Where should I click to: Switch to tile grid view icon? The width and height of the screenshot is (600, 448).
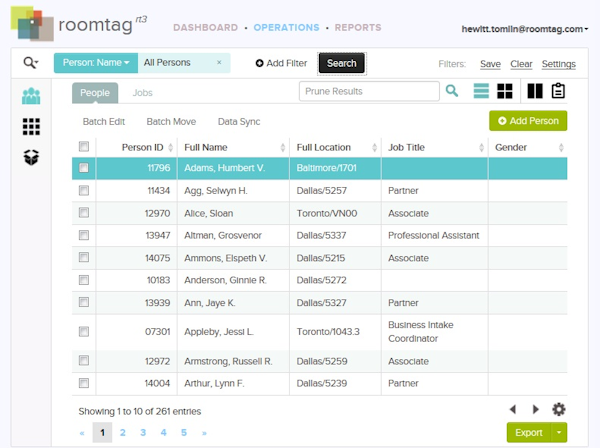pos(505,92)
